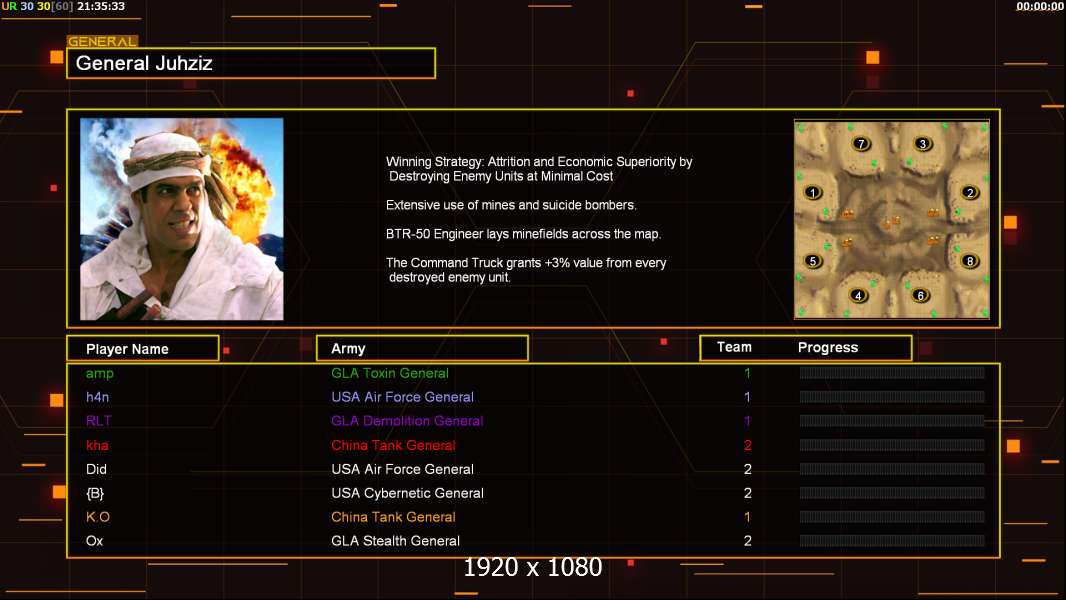Click Ox's loading progress bar
Viewport: 1066px width, 600px height.
(x=892, y=541)
